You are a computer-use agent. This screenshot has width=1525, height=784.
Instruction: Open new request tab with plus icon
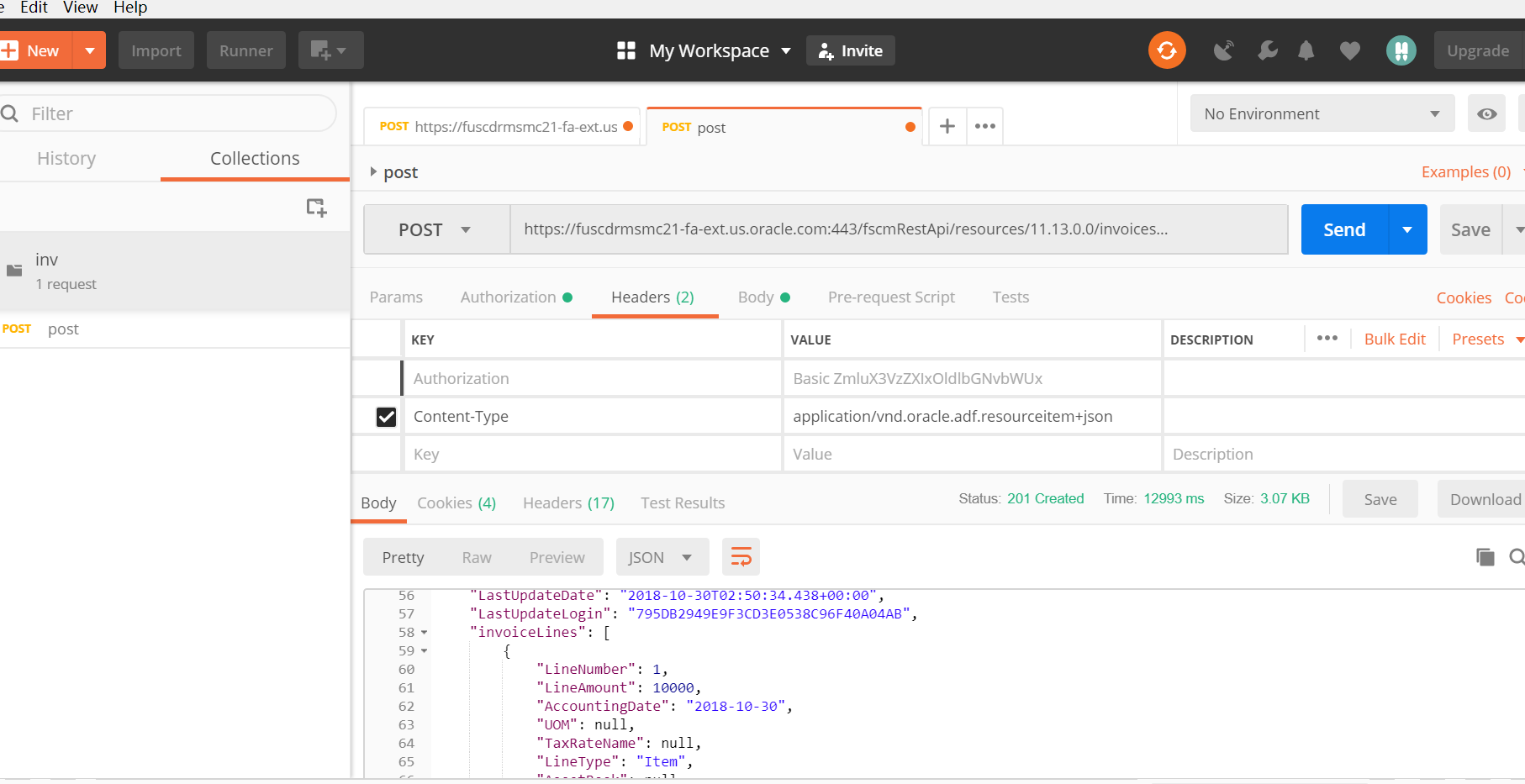point(947,126)
